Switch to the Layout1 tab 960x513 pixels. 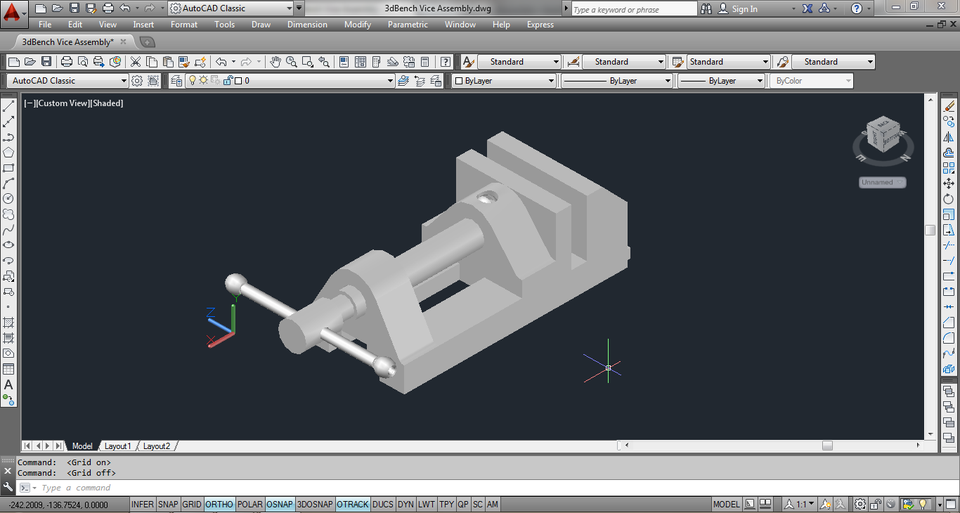coord(118,446)
